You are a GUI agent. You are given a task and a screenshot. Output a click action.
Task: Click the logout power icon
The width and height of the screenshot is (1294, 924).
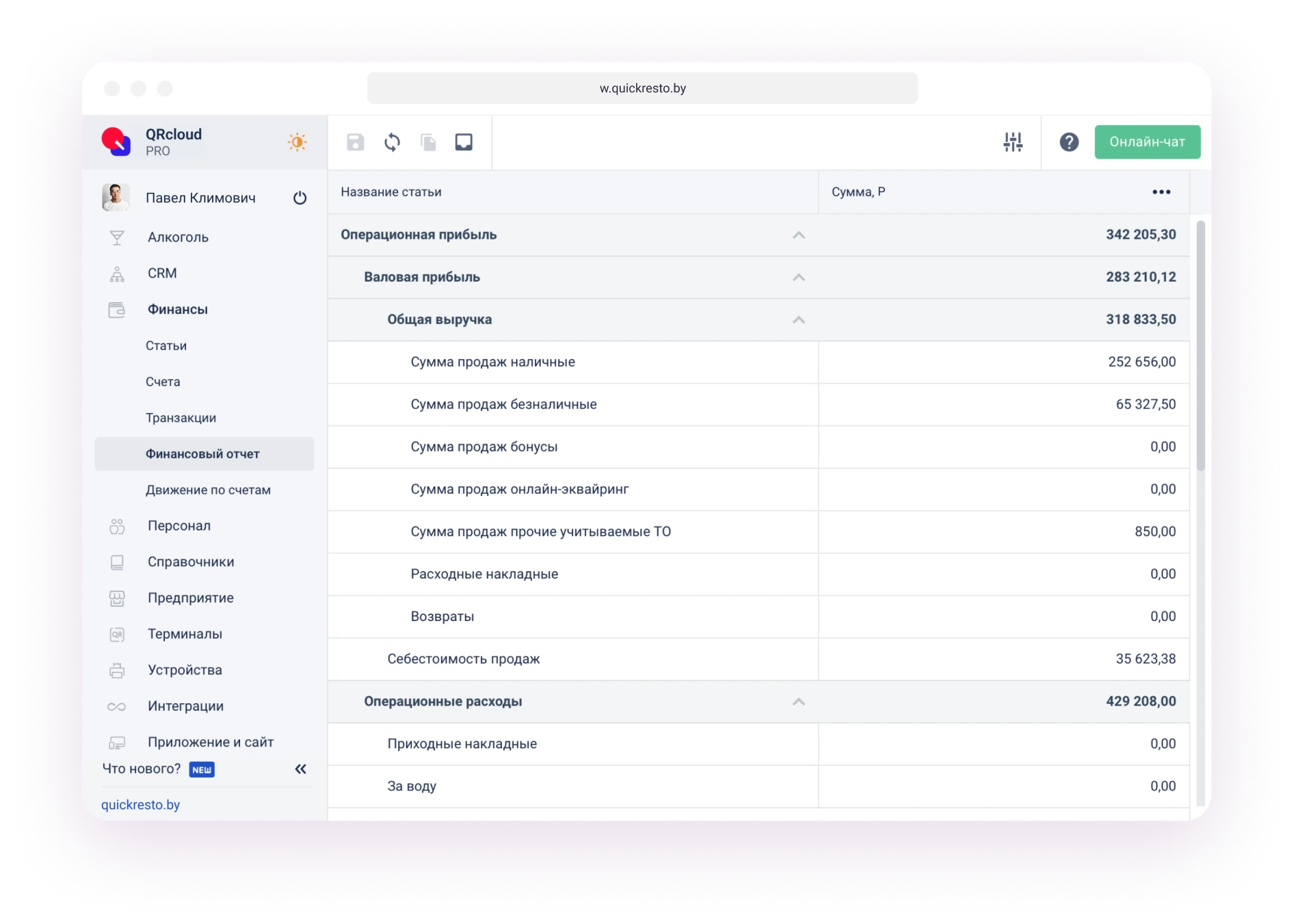coord(300,198)
